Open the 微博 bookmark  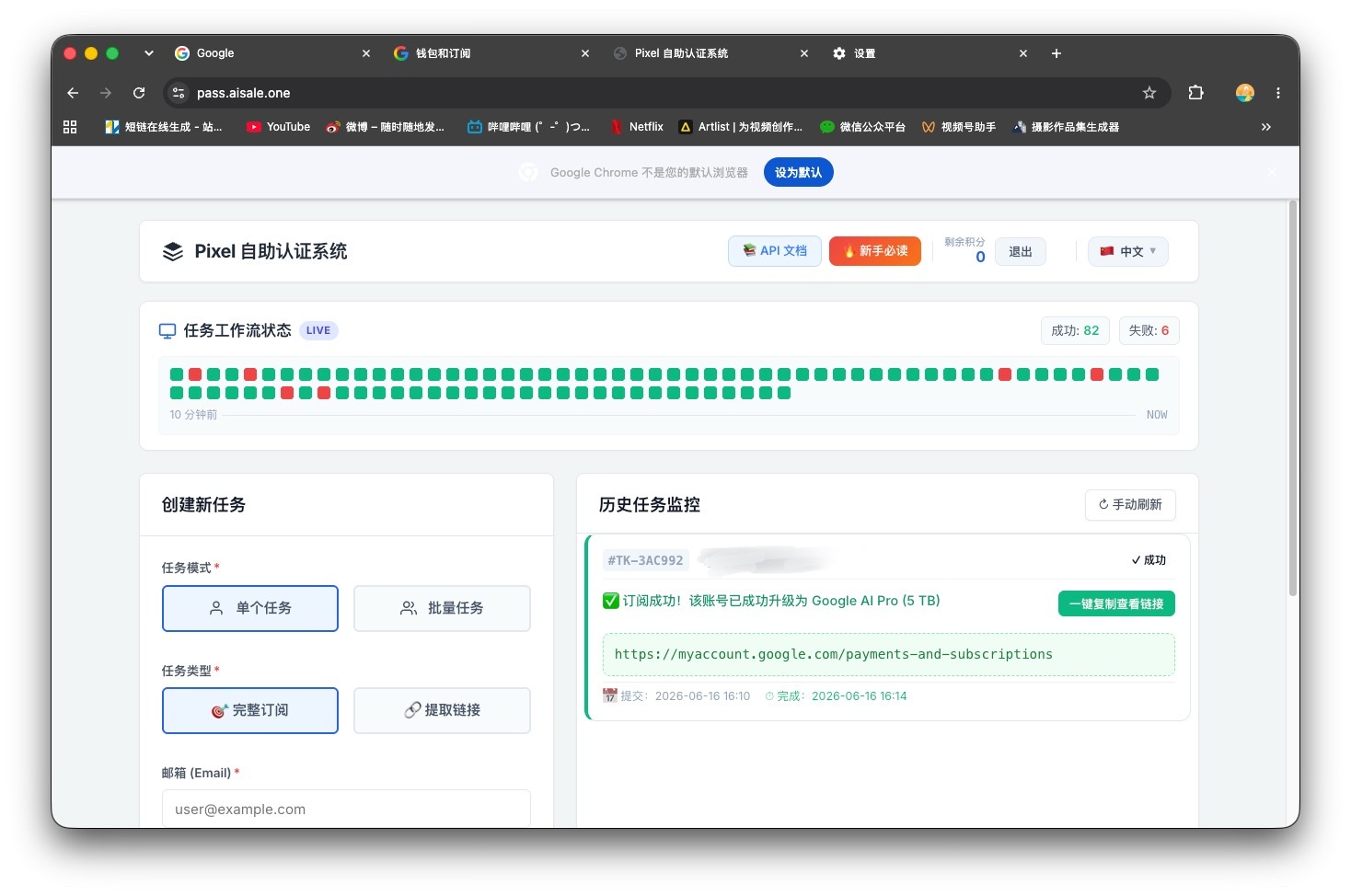385,127
